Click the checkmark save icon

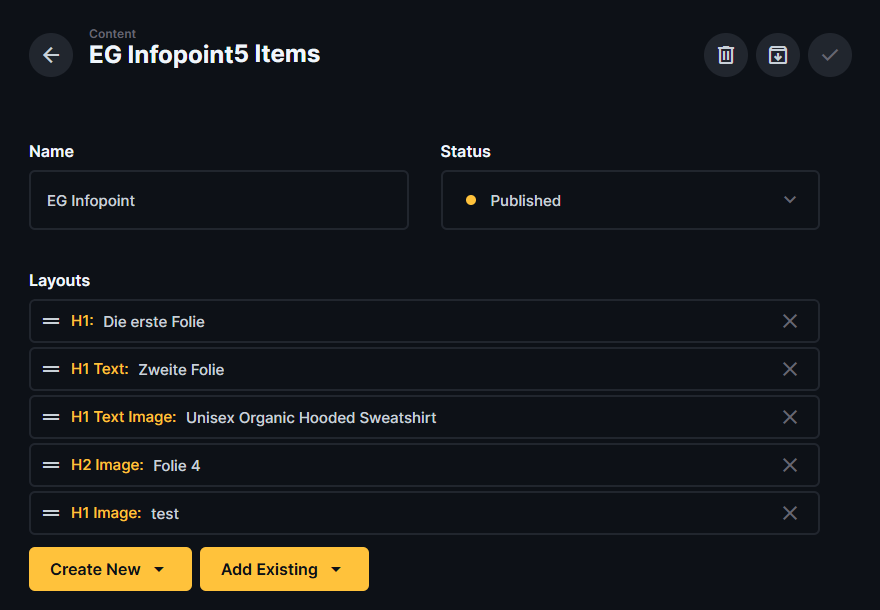coord(830,55)
